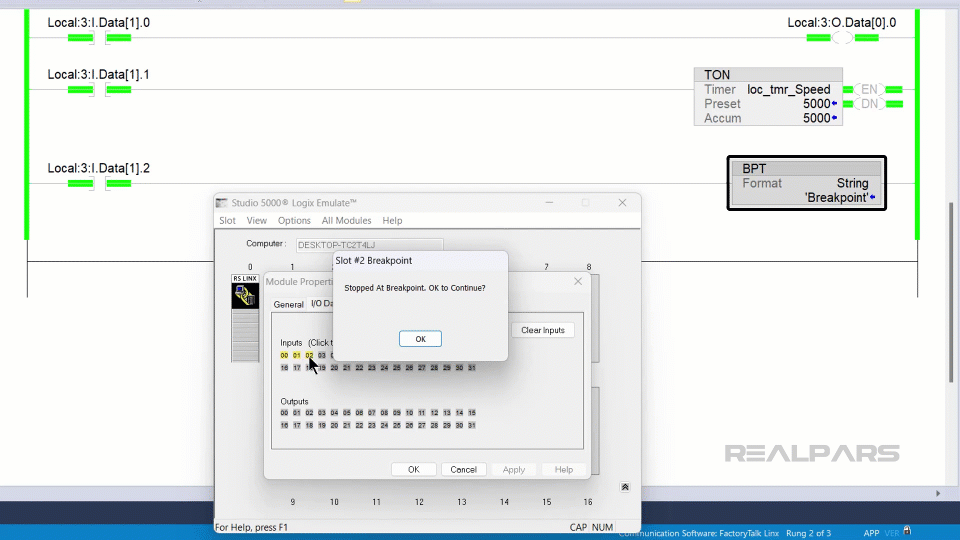Select XIC contact Local:3:I.Data[1].0

pyautogui.click(x=99, y=38)
